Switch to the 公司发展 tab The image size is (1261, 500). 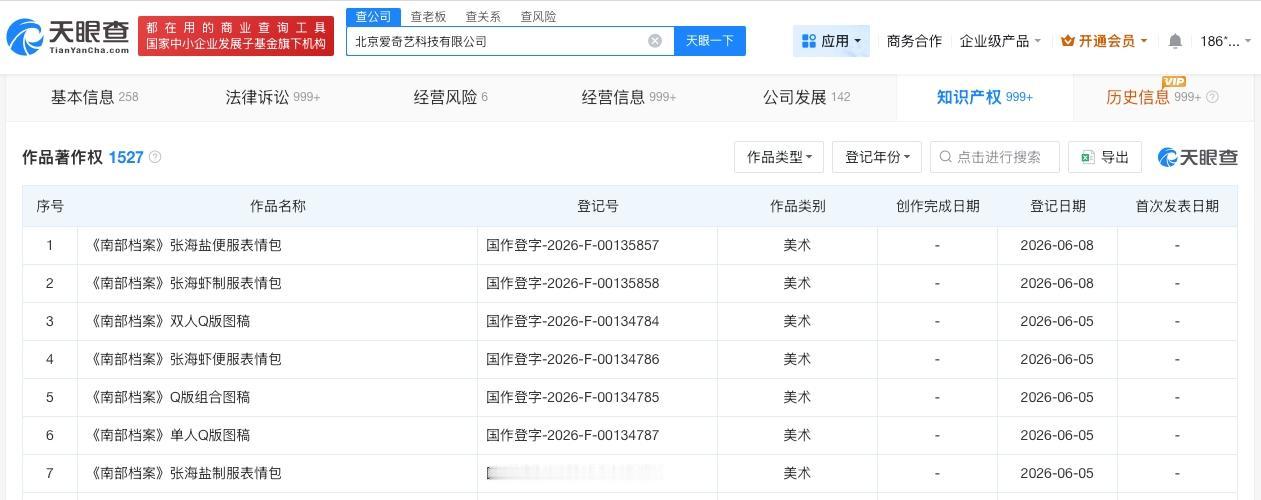(806, 97)
